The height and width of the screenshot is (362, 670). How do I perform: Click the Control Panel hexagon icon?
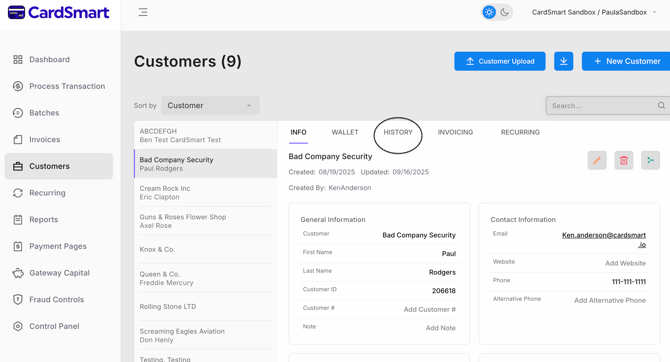(18, 326)
